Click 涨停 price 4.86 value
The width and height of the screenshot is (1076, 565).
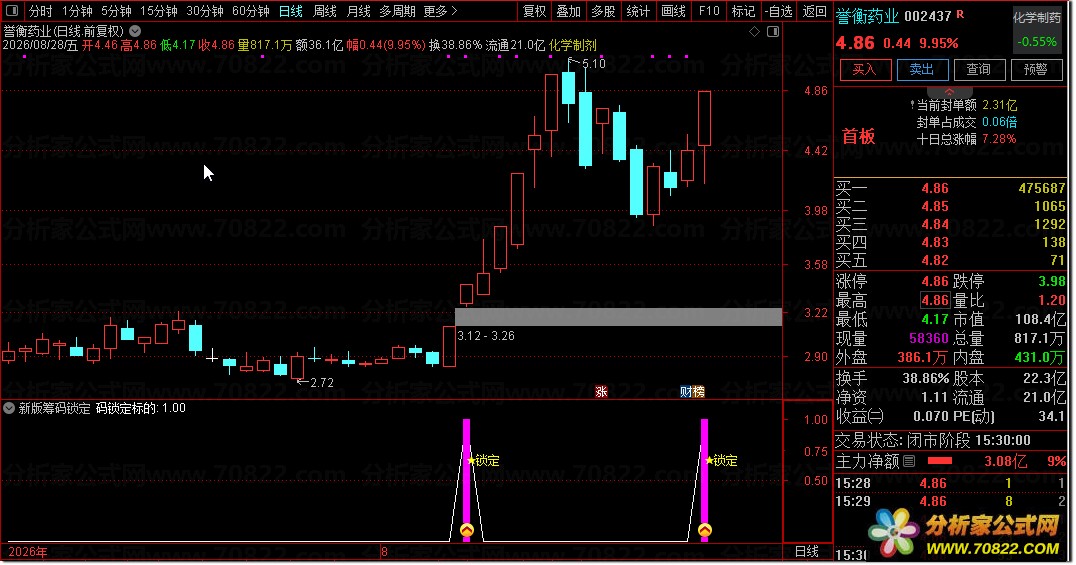pyautogui.click(x=935, y=281)
